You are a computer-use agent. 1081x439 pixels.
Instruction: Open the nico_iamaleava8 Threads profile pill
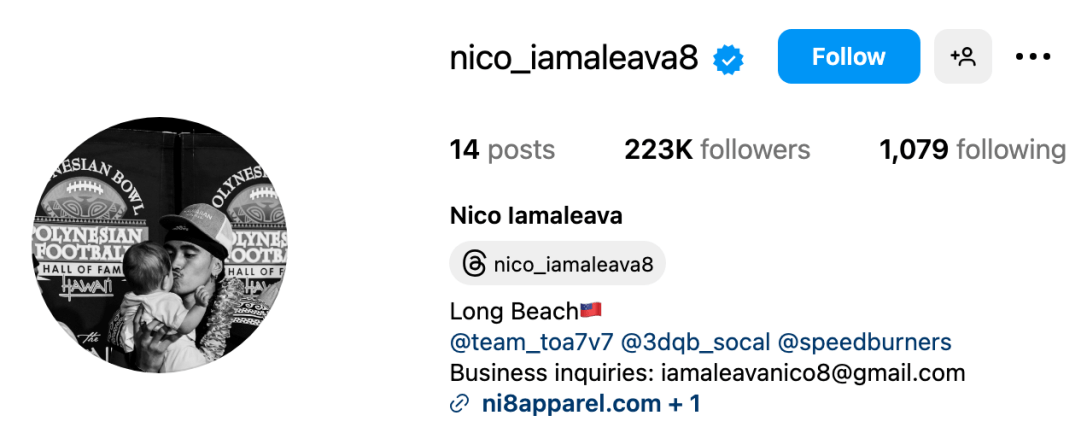(558, 263)
